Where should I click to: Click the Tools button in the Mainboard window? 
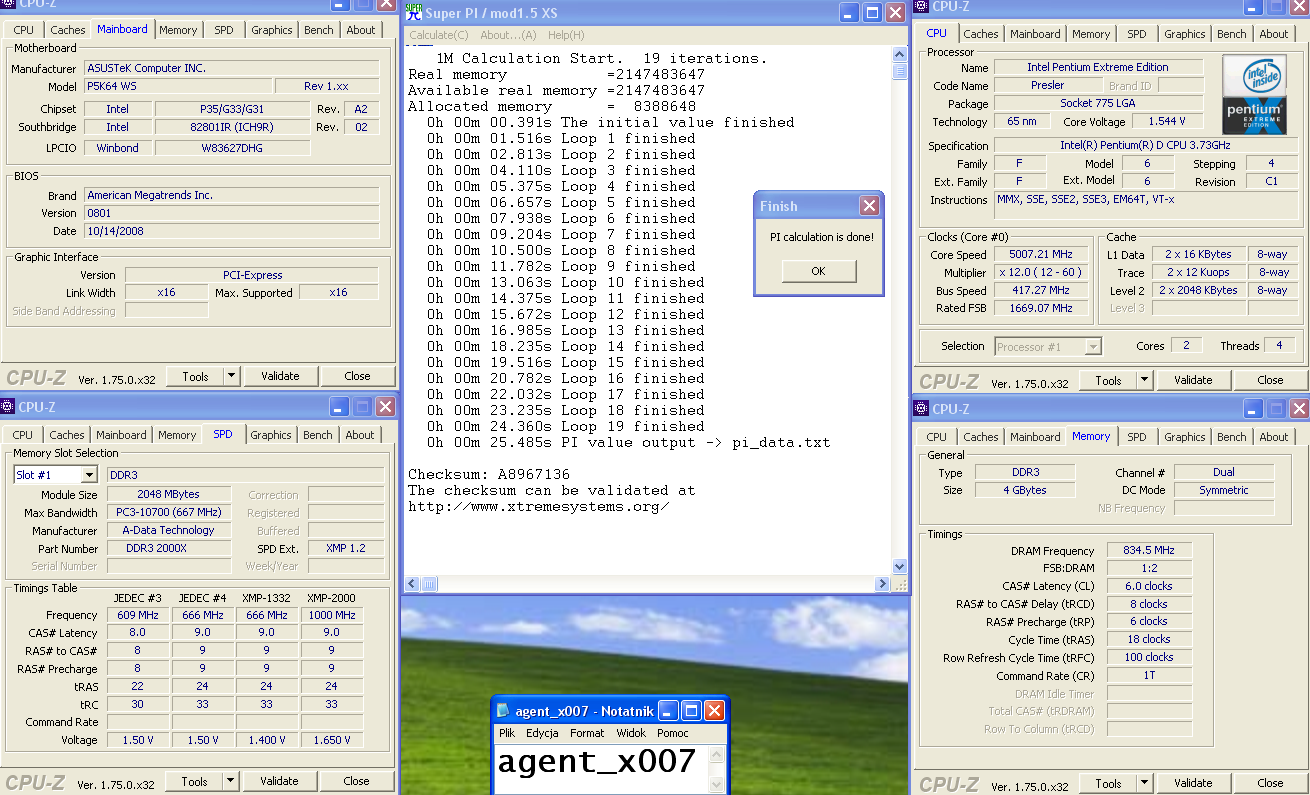[195, 376]
